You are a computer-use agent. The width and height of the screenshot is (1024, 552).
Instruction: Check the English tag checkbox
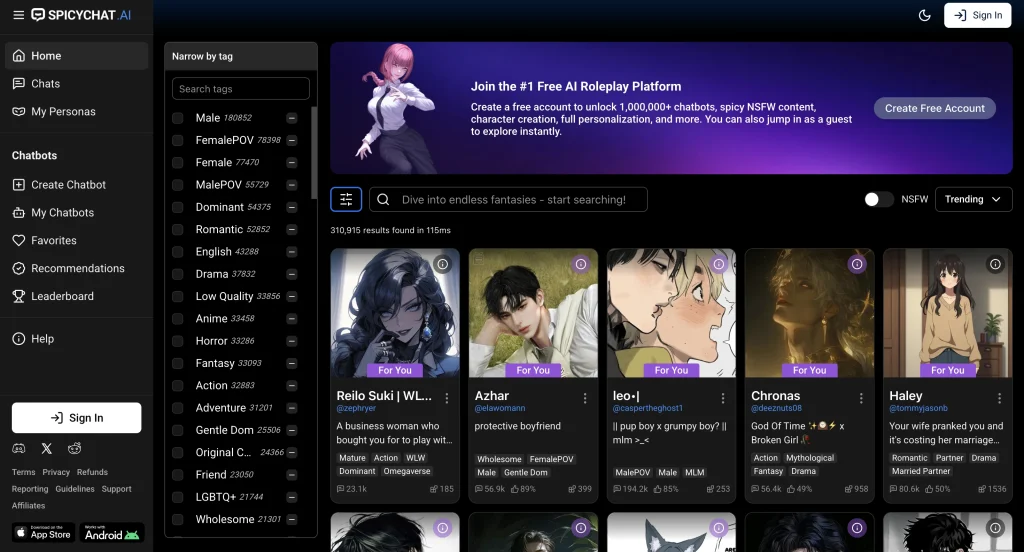[x=178, y=252]
